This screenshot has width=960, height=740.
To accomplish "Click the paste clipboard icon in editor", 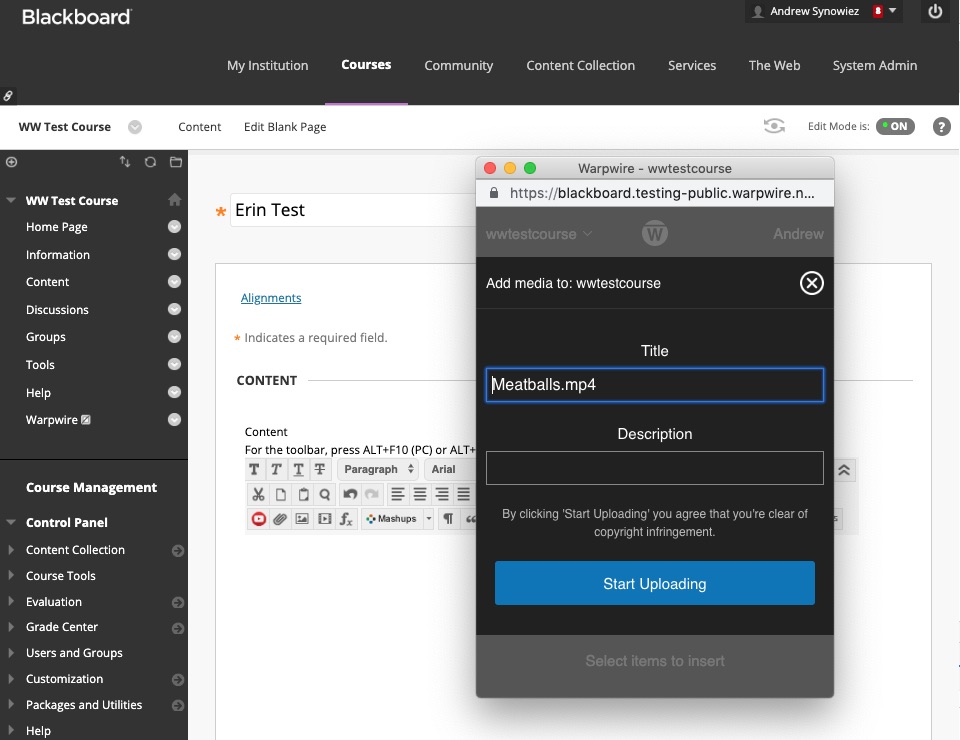I will coord(302,494).
